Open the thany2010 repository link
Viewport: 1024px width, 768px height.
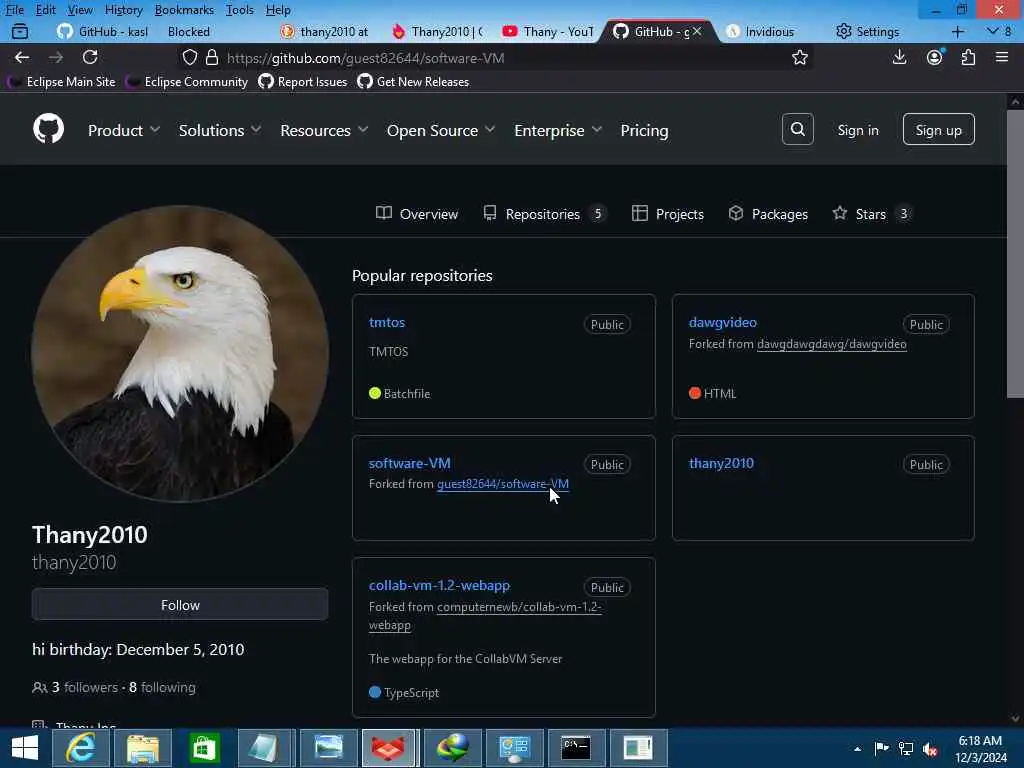pyautogui.click(x=721, y=463)
